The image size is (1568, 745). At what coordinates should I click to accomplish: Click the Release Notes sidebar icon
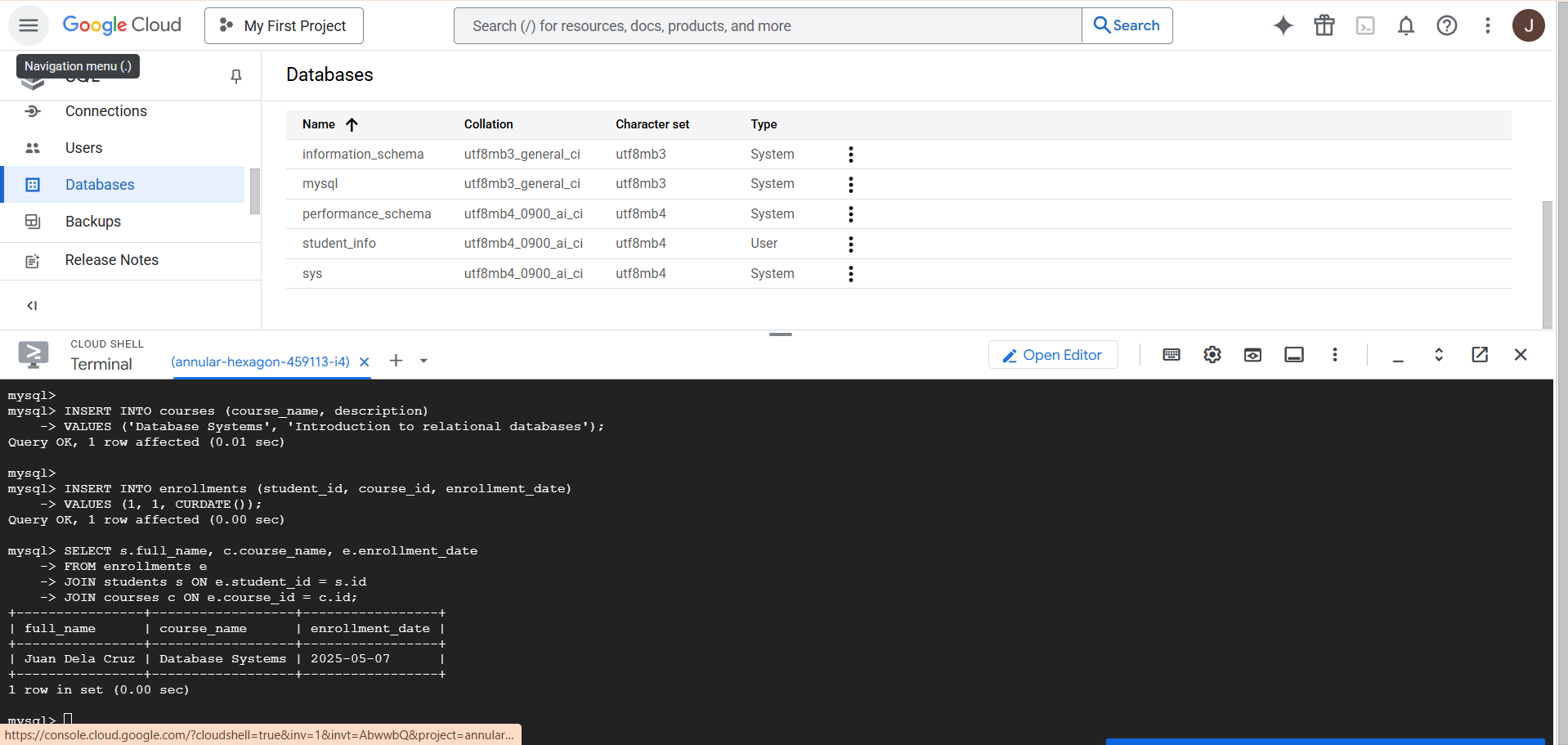point(33,261)
